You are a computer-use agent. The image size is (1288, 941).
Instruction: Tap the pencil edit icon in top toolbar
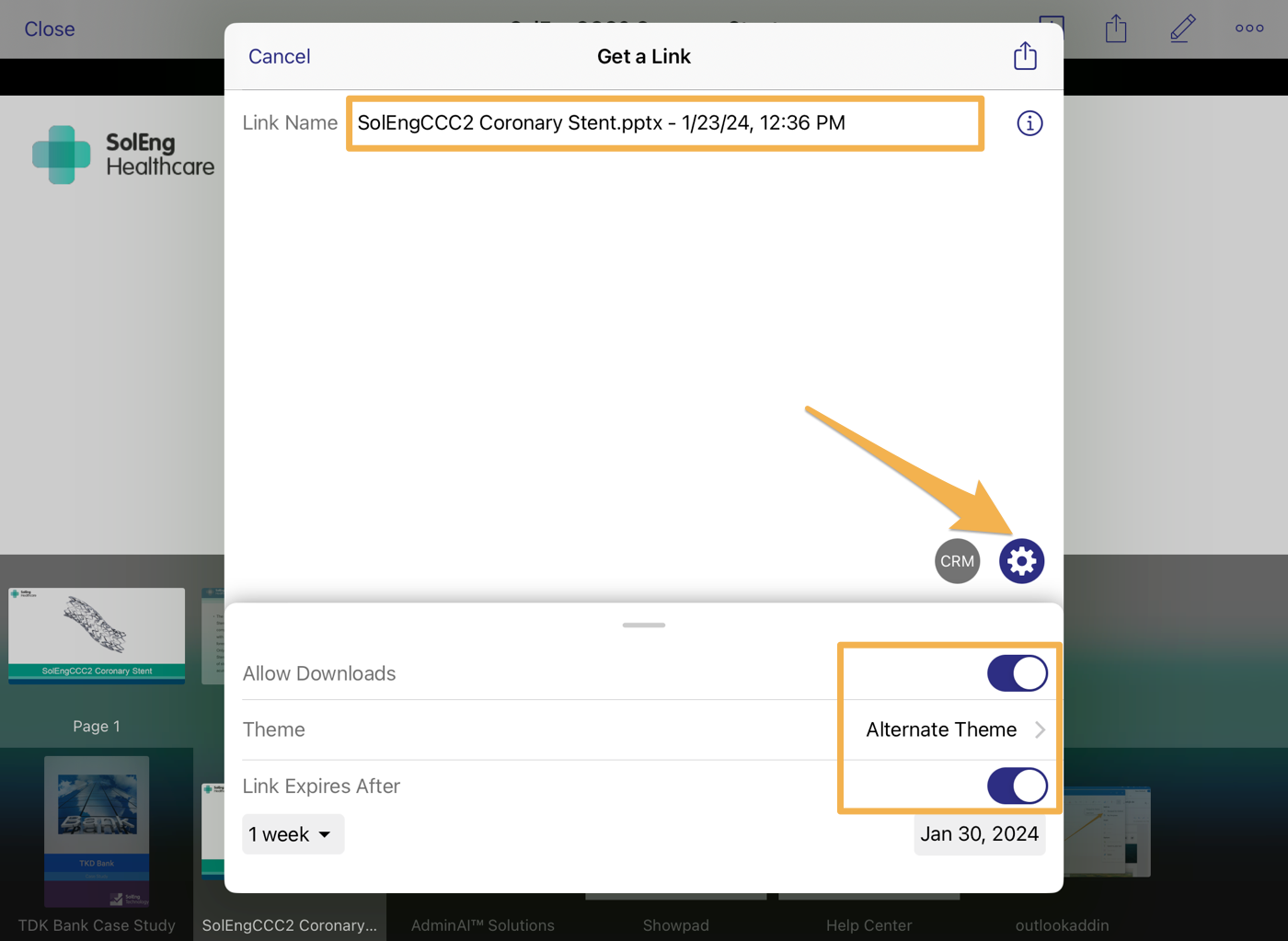[1183, 29]
